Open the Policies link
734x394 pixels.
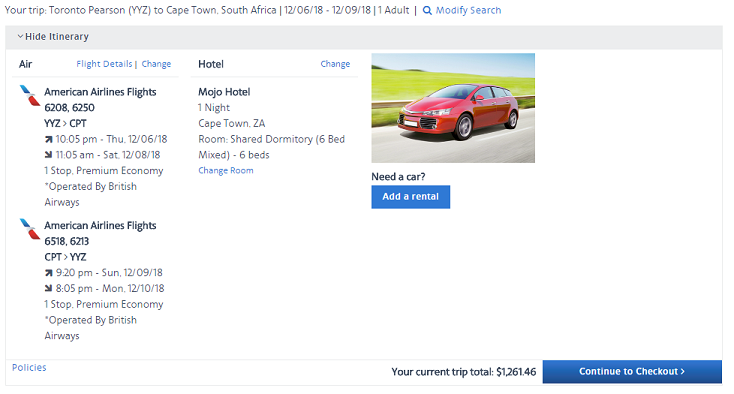(x=29, y=368)
